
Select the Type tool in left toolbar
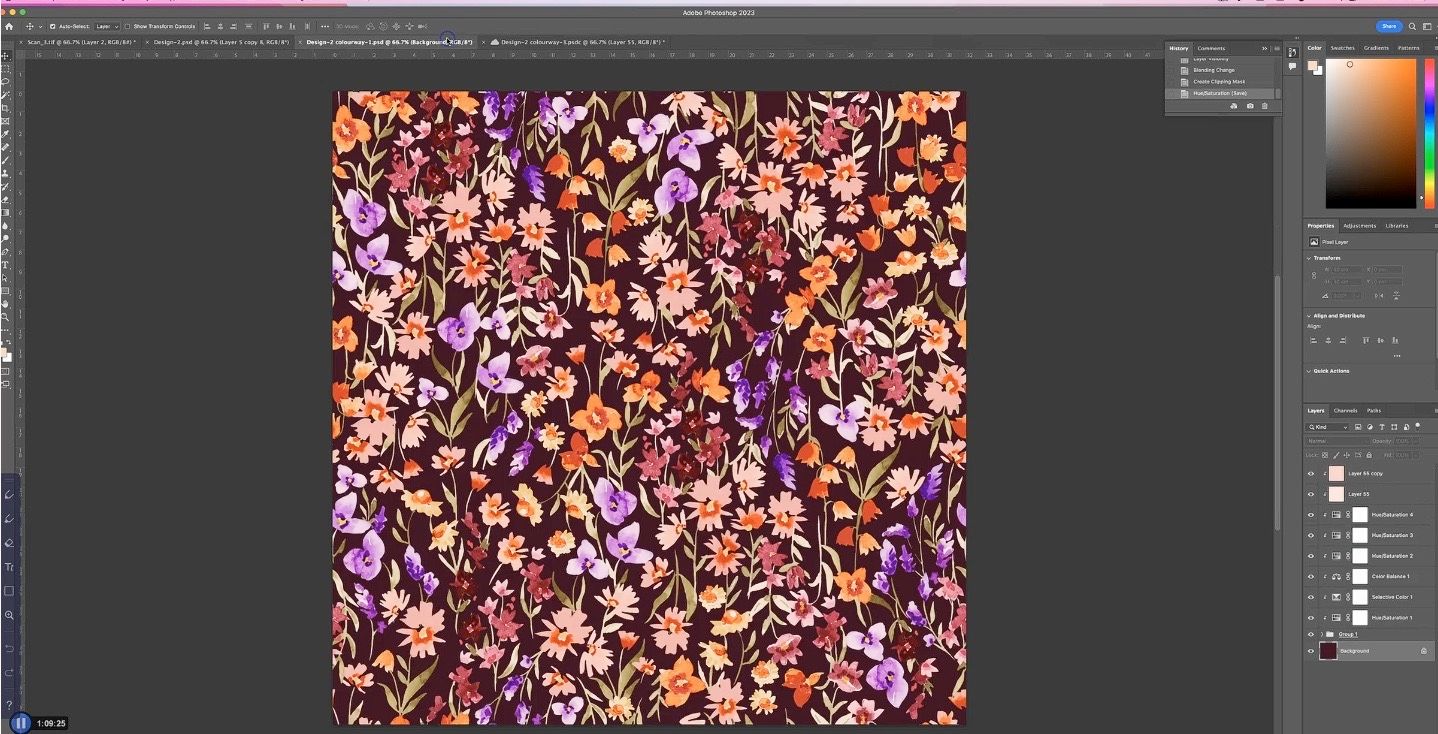coord(6,265)
